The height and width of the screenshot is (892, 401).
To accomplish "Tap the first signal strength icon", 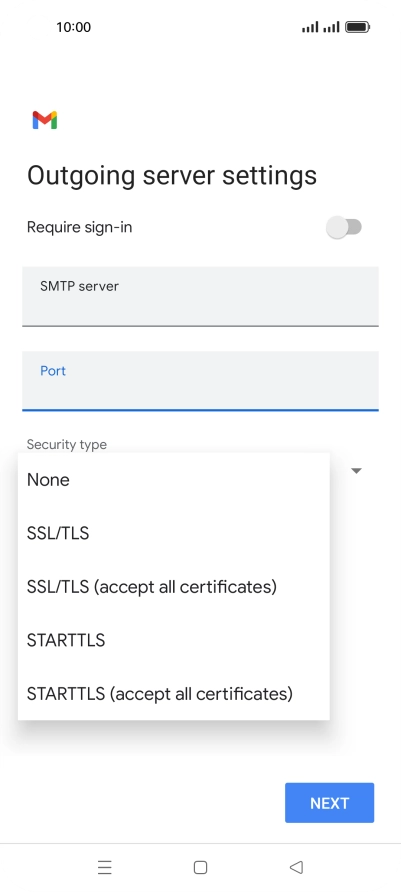I will (310, 27).
